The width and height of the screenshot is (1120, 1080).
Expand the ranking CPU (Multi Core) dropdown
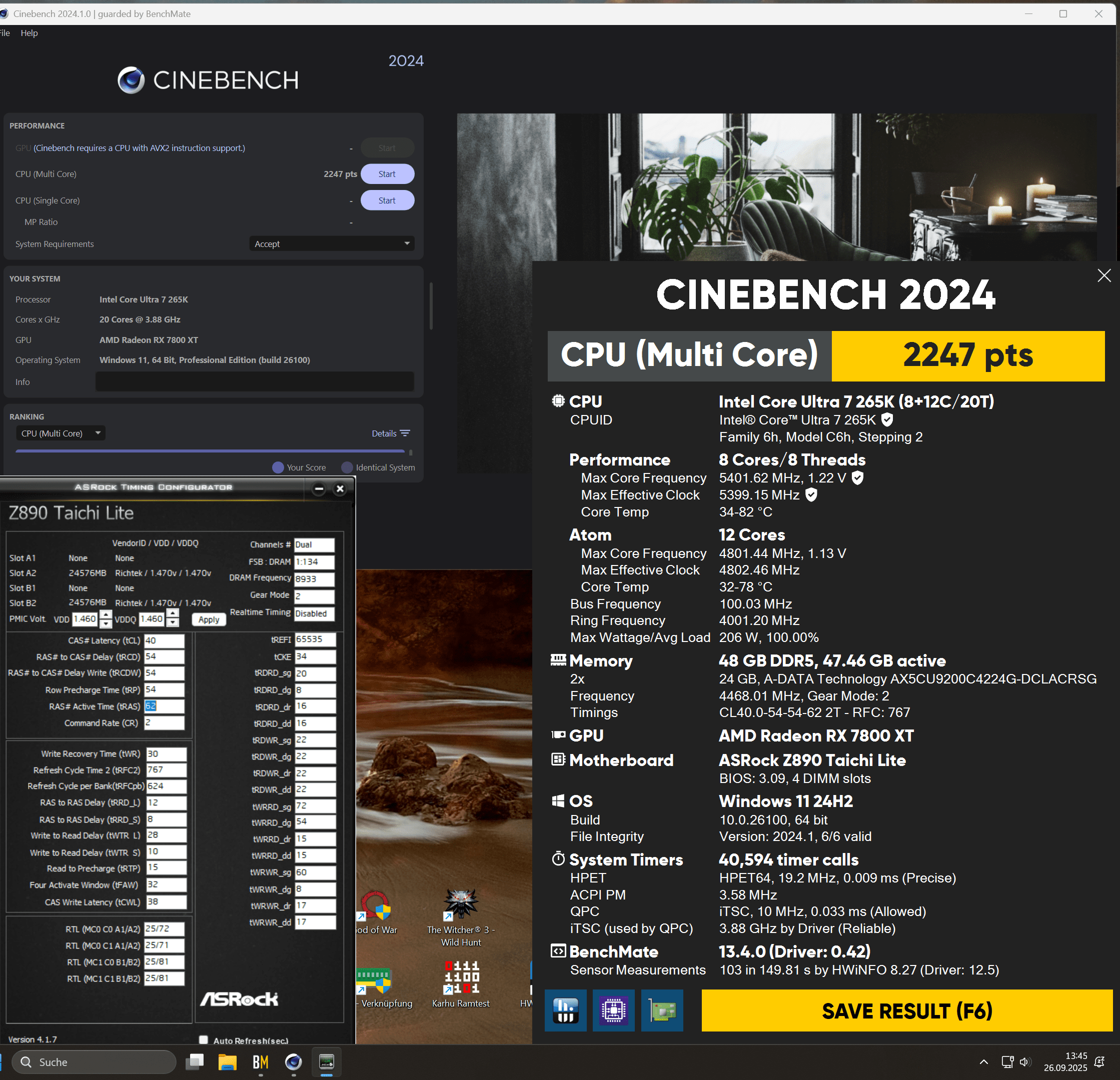(60, 433)
